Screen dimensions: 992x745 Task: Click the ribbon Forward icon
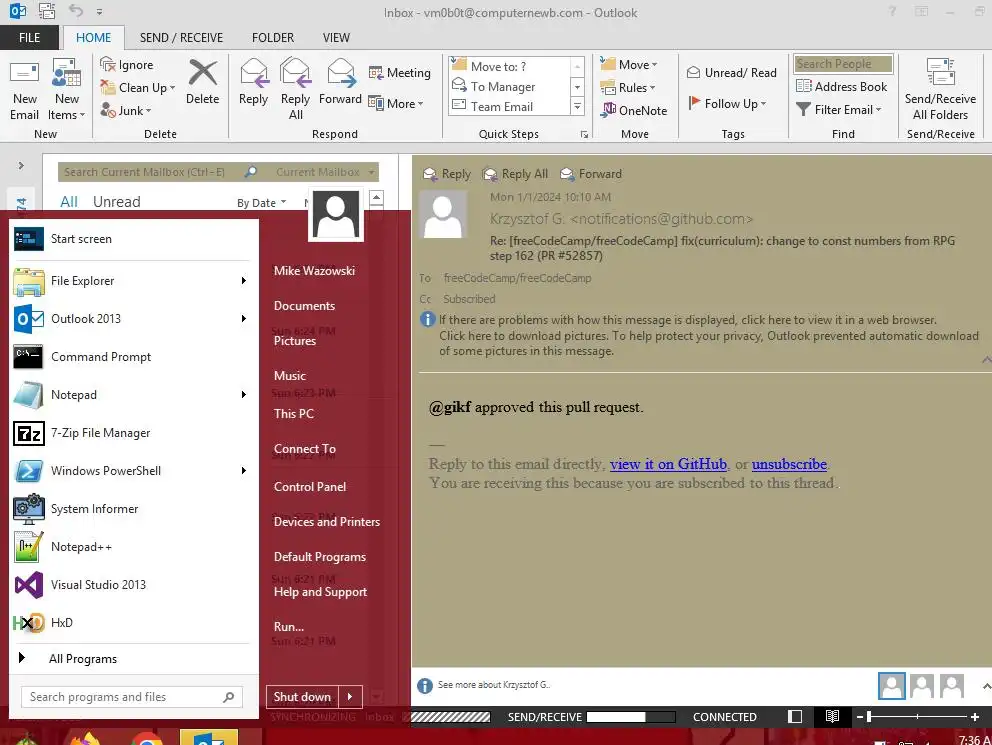(340, 82)
